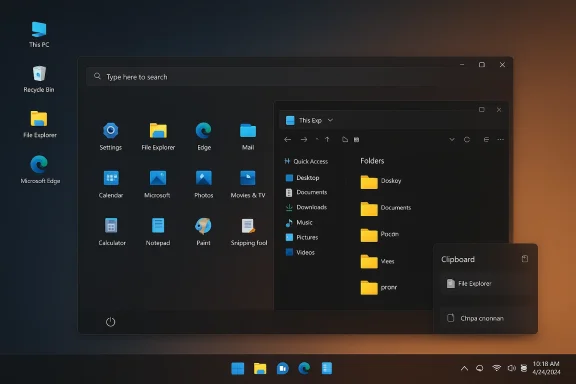576x384 pixels.
Task: Select the Chnpa cnonnan clipboard entry
Action: pyautogui.click(x=486, y=318)
